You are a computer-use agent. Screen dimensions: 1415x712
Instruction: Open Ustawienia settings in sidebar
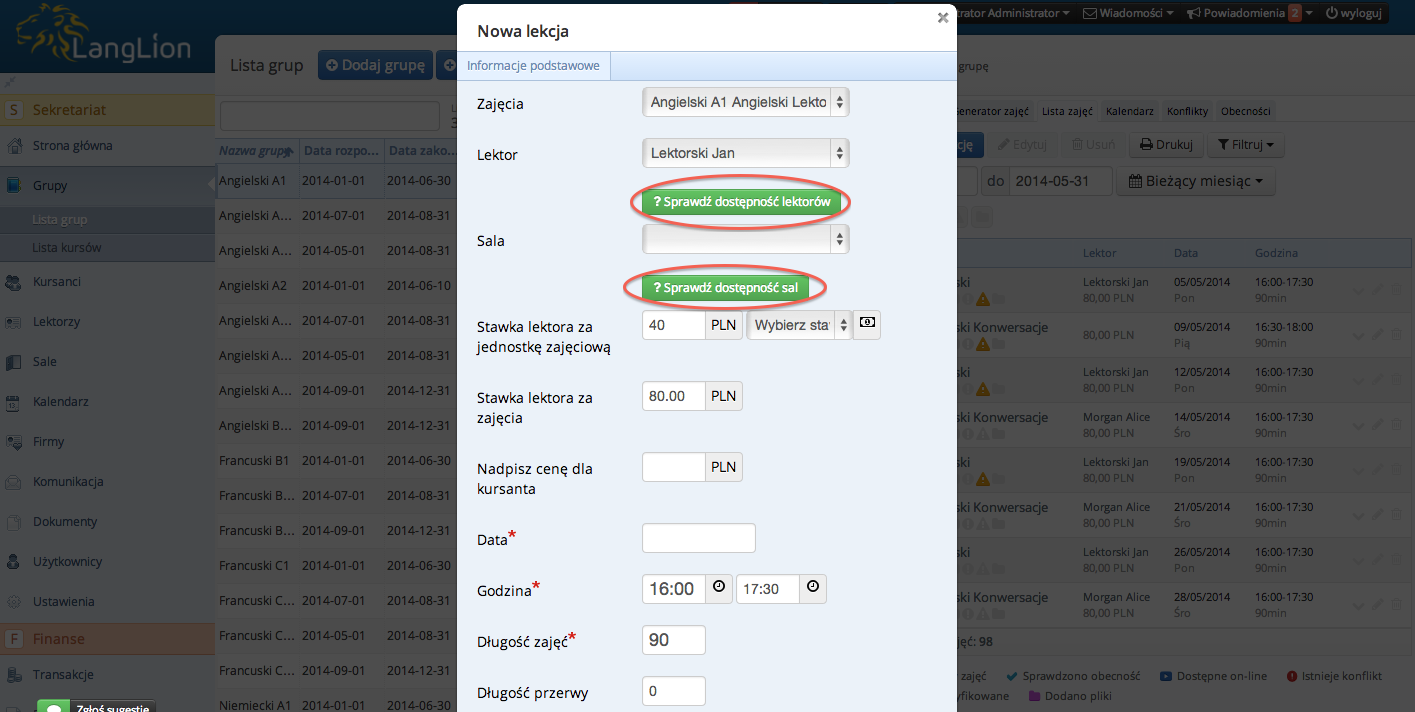63,602
